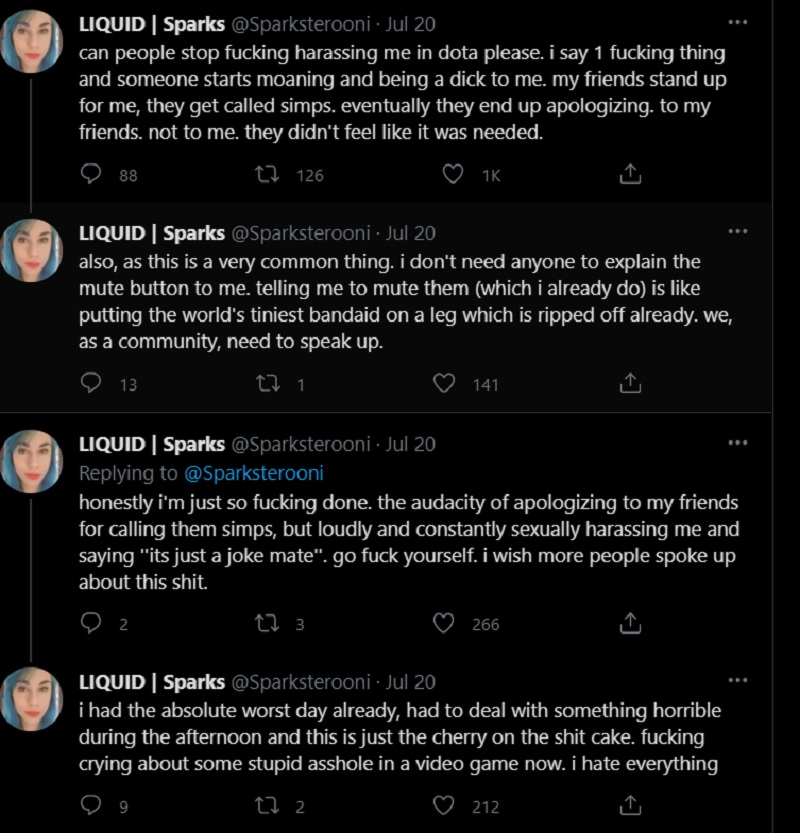This screenshot has height=833, width=800.
Task: Share the first tweet about dota harassment
Action: coord(630,174)
